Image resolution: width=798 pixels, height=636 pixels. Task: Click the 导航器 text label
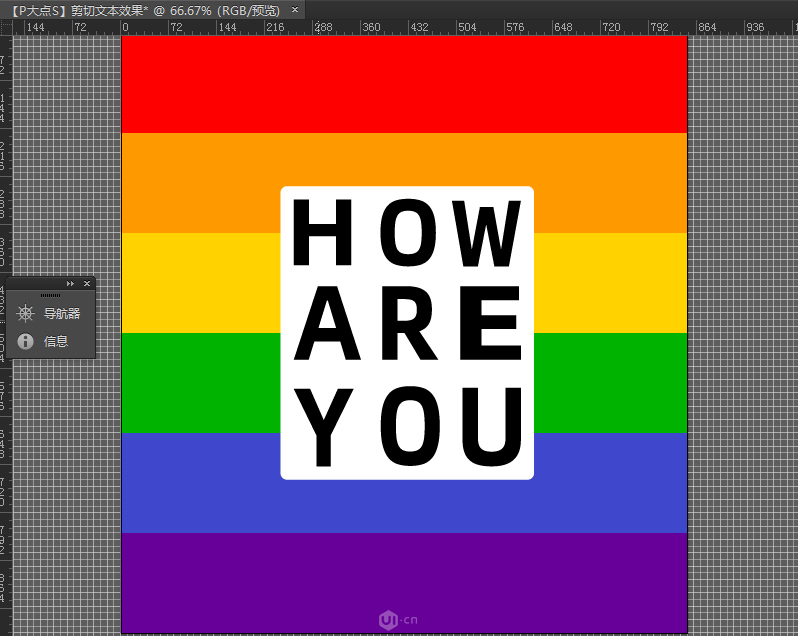click(x=62, y=313)
